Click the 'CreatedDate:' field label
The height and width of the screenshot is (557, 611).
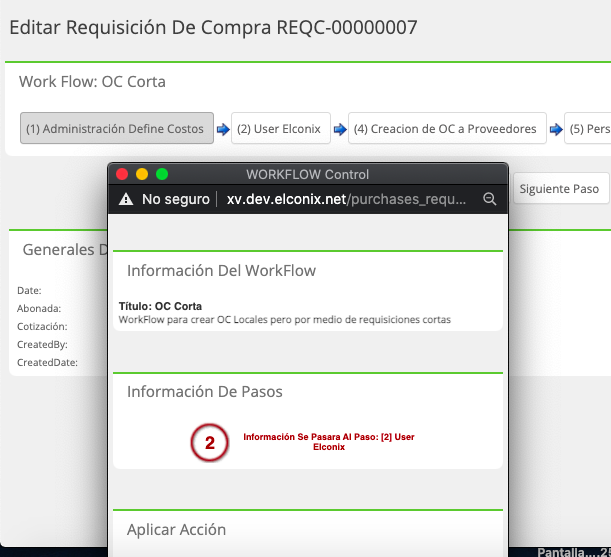(47, 362)
